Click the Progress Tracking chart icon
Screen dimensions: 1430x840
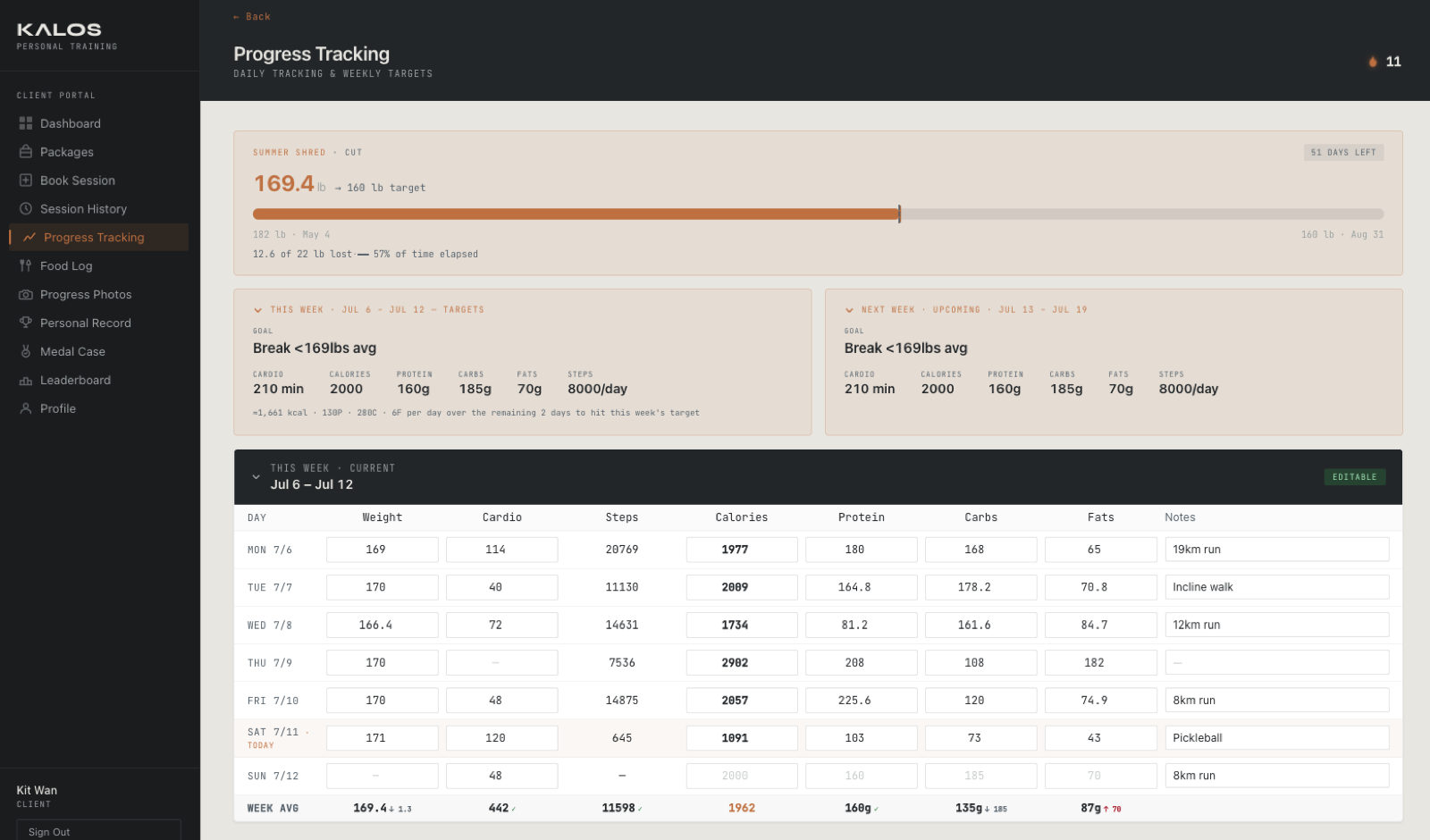point(29,238)
